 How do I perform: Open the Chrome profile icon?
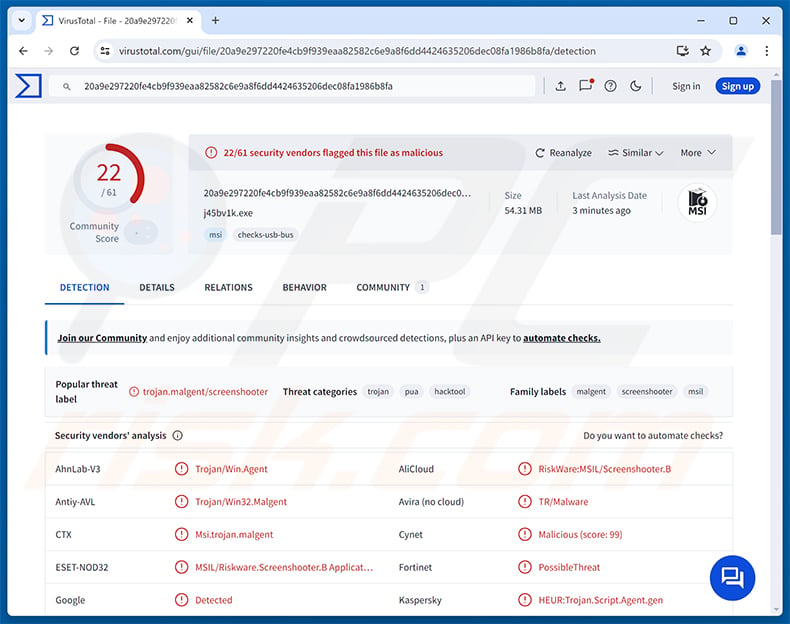click(x=741, y=51)
